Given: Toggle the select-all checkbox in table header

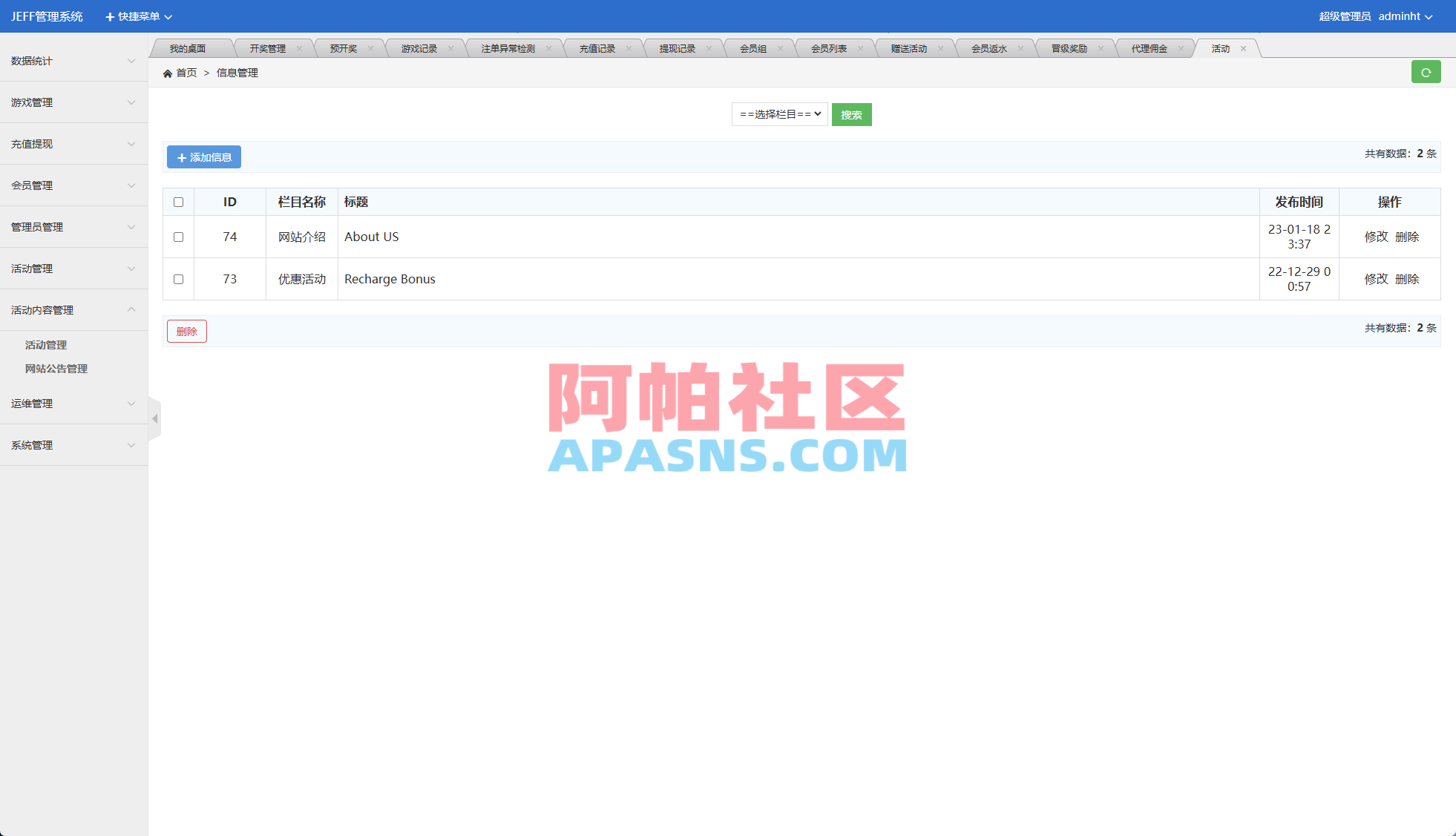Looking at the screenshot, I should coord(178,202).
